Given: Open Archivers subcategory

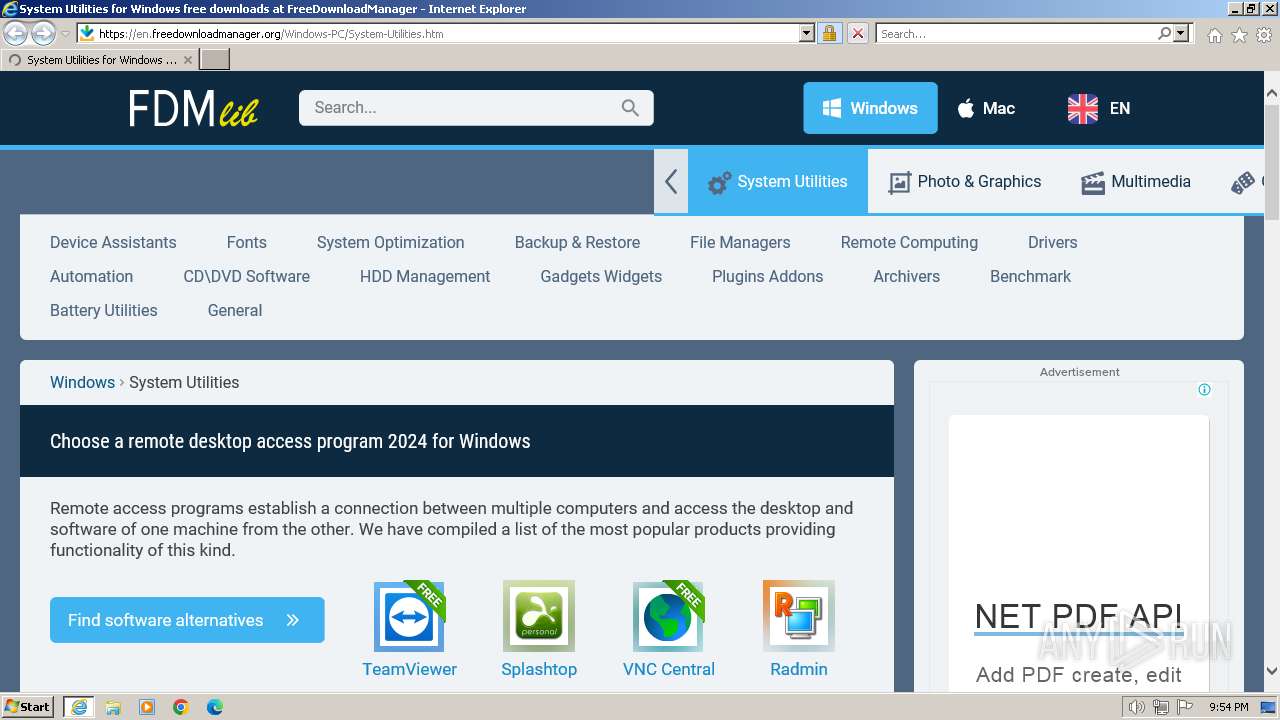Looking at the screenshot, I should (x=906, y=276).
